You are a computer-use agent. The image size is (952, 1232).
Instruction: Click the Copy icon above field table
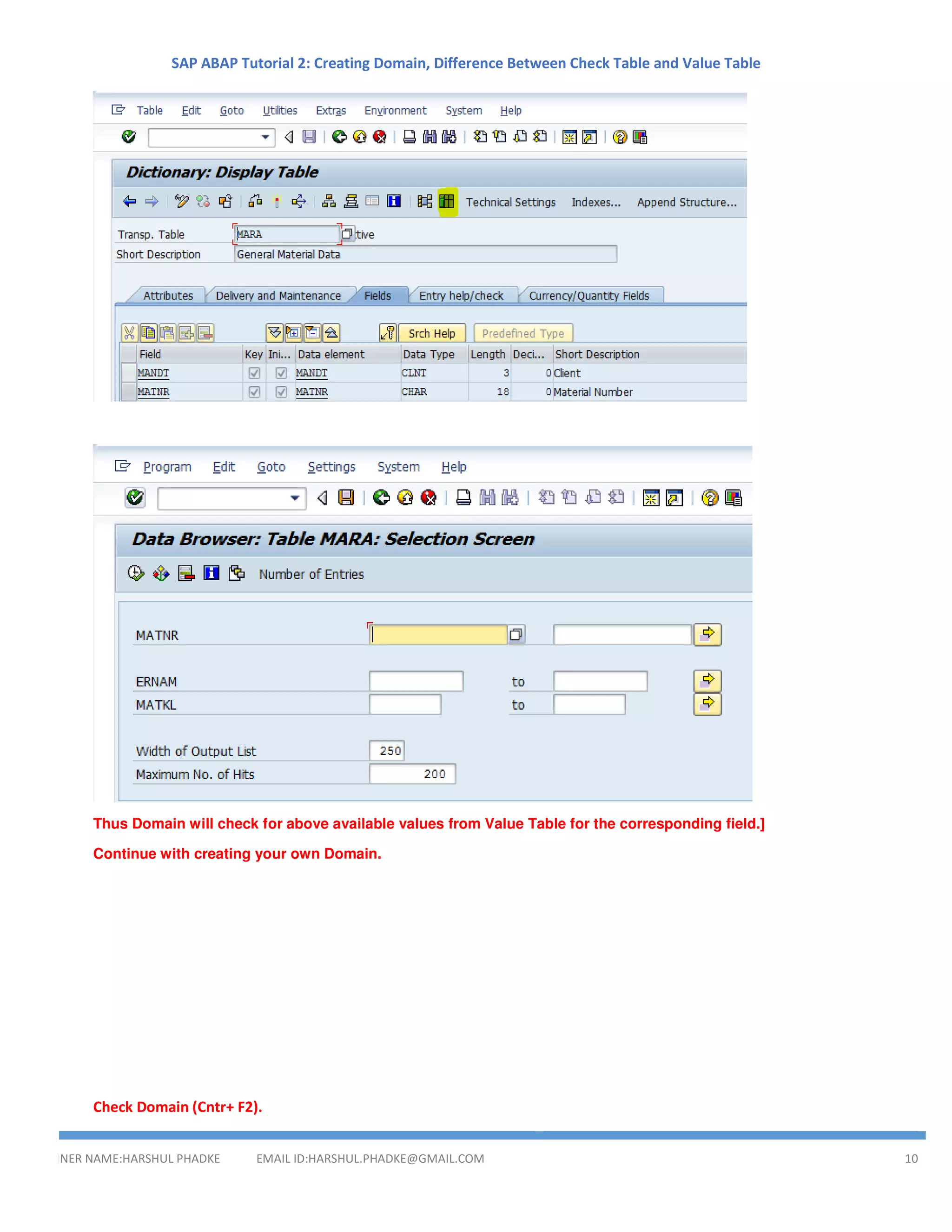(148, 333)
